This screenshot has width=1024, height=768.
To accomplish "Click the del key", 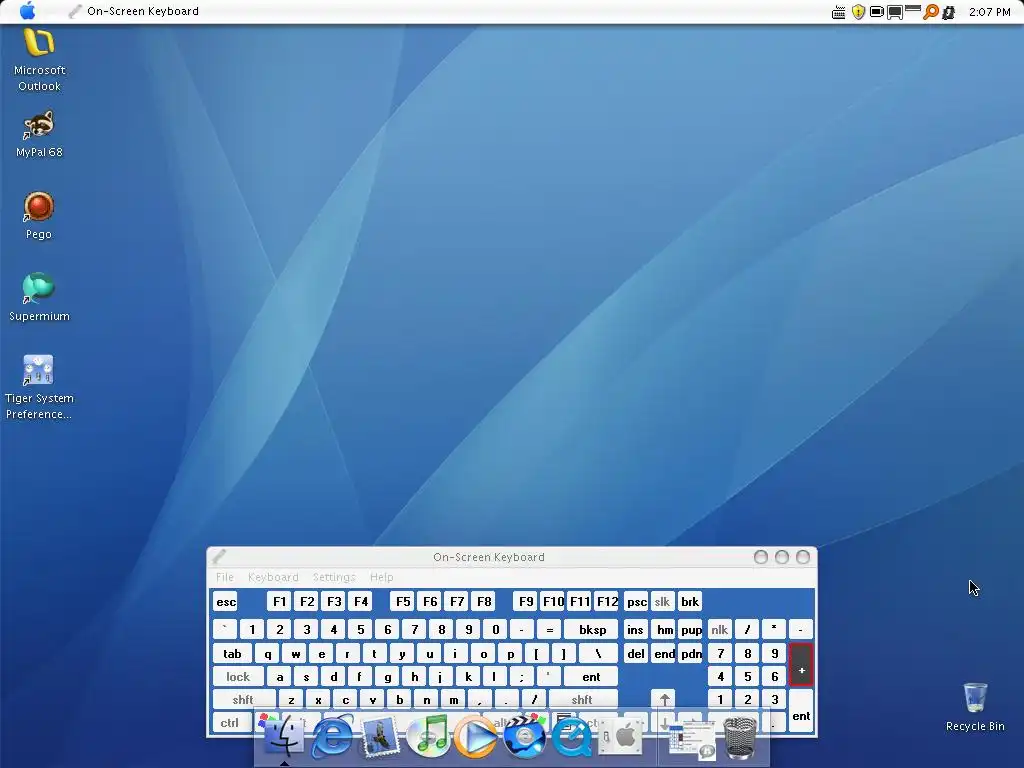I will [x=635, y=653].
